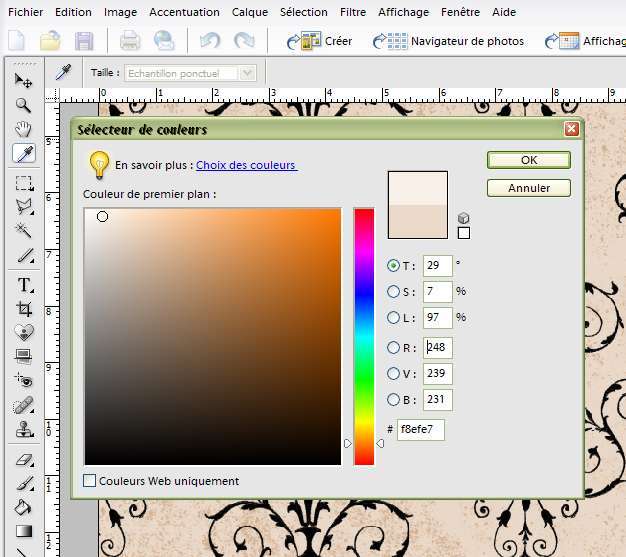Select the Clone Stamp tool
The image size is (626, 557).
[x=24, y=430]
